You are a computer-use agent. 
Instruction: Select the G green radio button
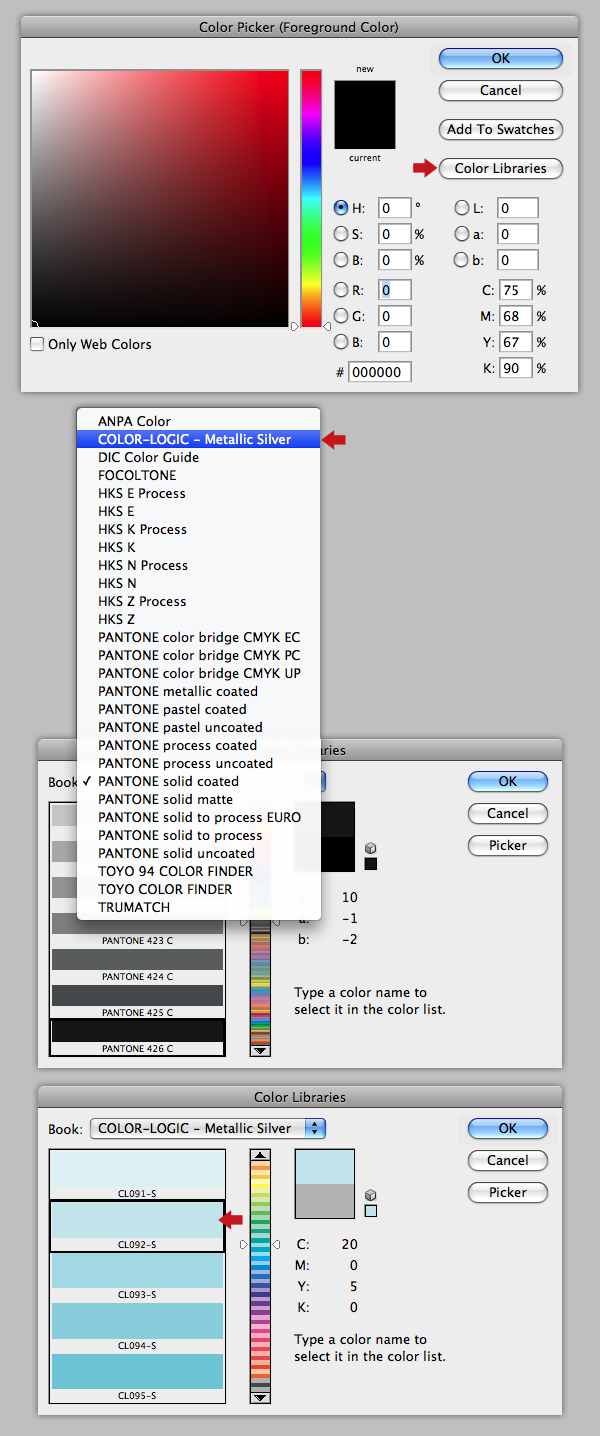click(x=341, y=316)
